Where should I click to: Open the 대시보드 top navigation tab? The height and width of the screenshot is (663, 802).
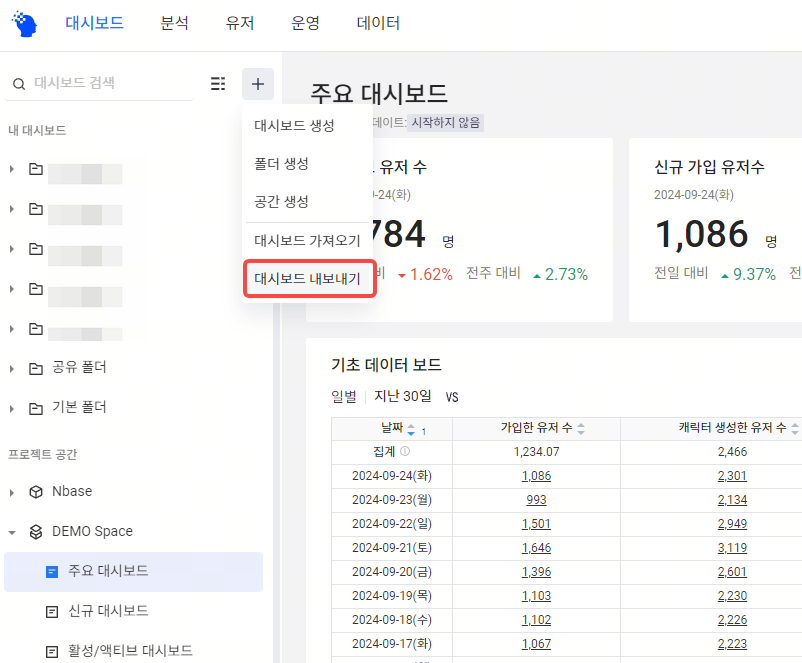click(95, 23)
